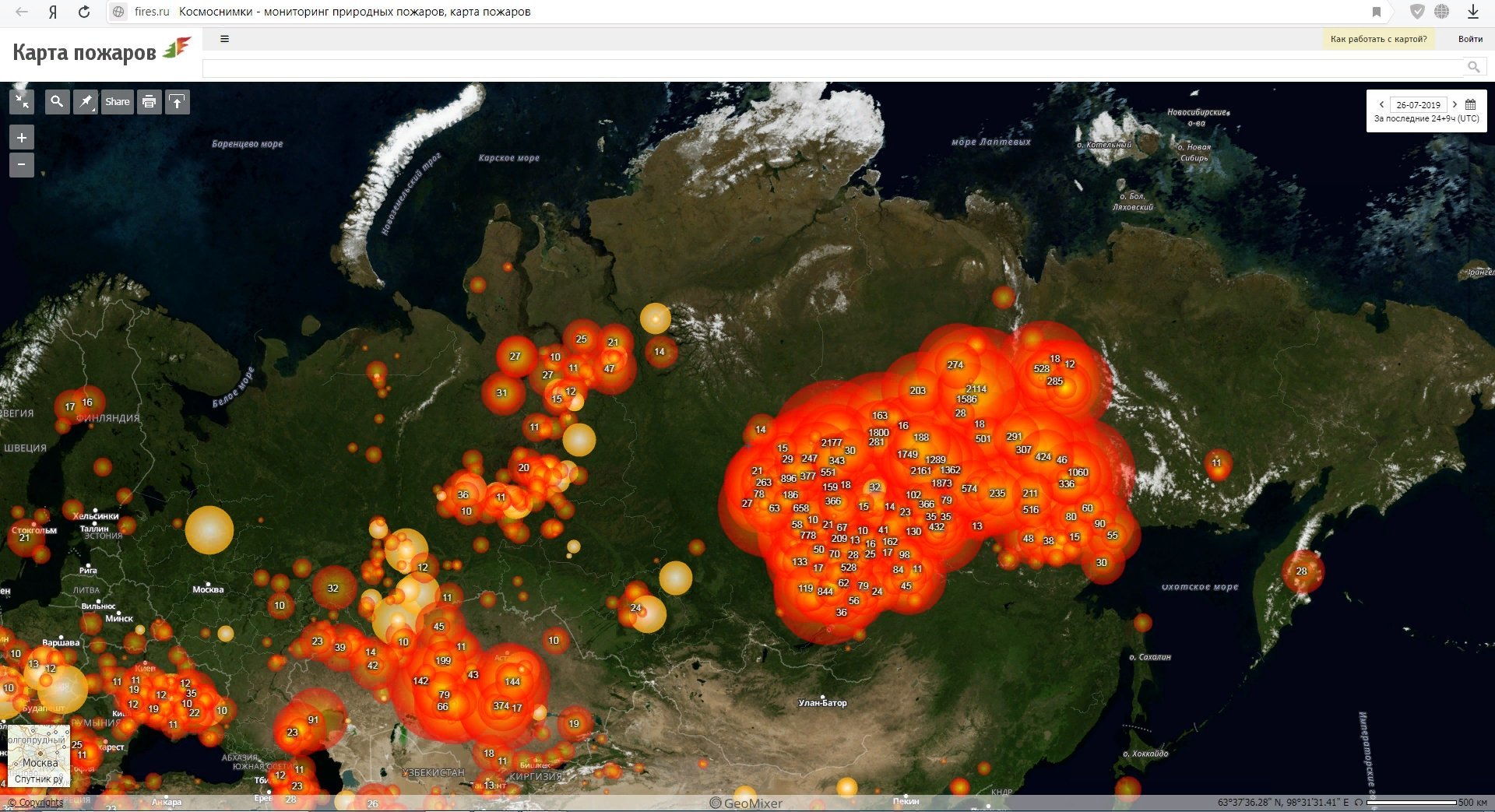Screen dimensions: 1495x812
Task: Click the 'море Лаптевых' sea label
Action: click(990, 142)
